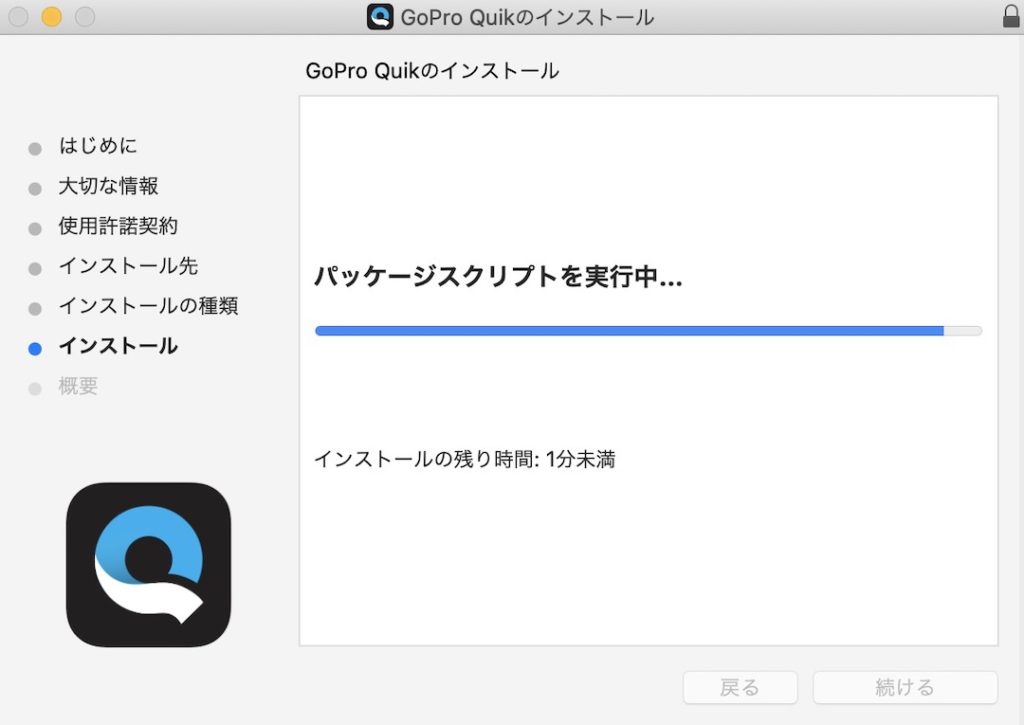Select the インストールの種類 installer step

(149, 306)
